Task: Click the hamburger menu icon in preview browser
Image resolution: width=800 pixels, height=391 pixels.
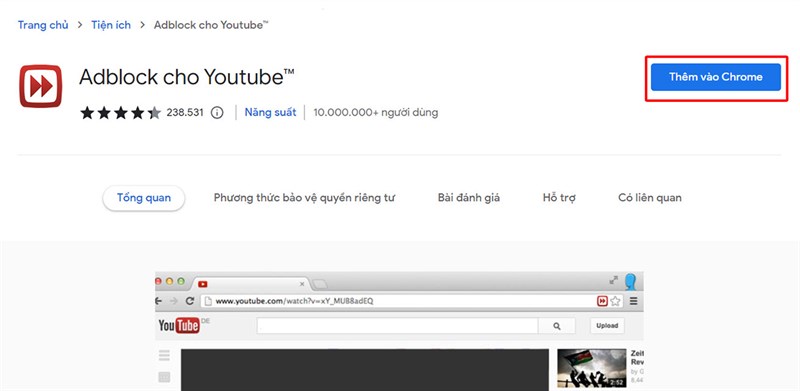Action: [x=633, y=301]
